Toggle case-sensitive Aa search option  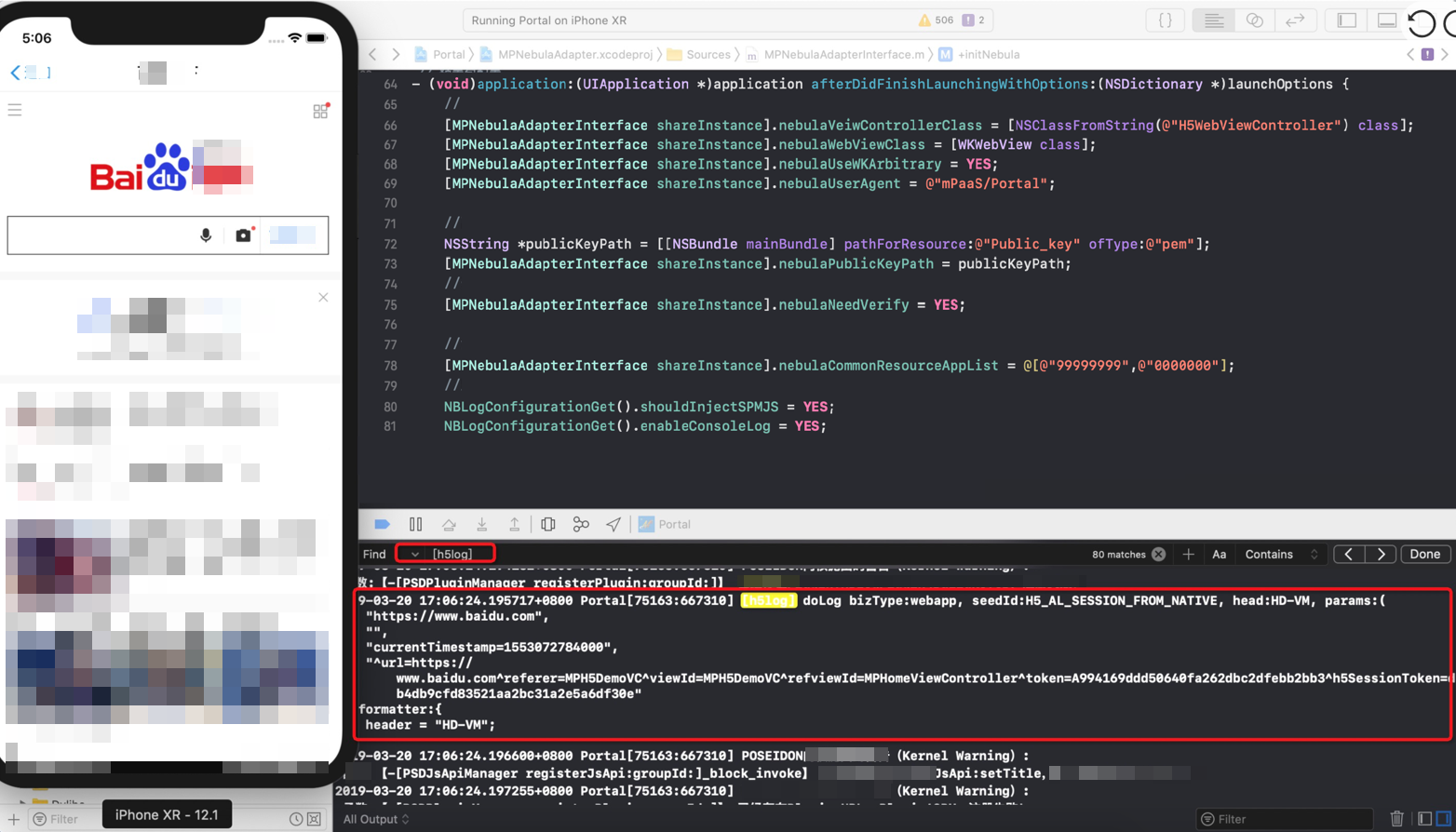pos(1219,554)
